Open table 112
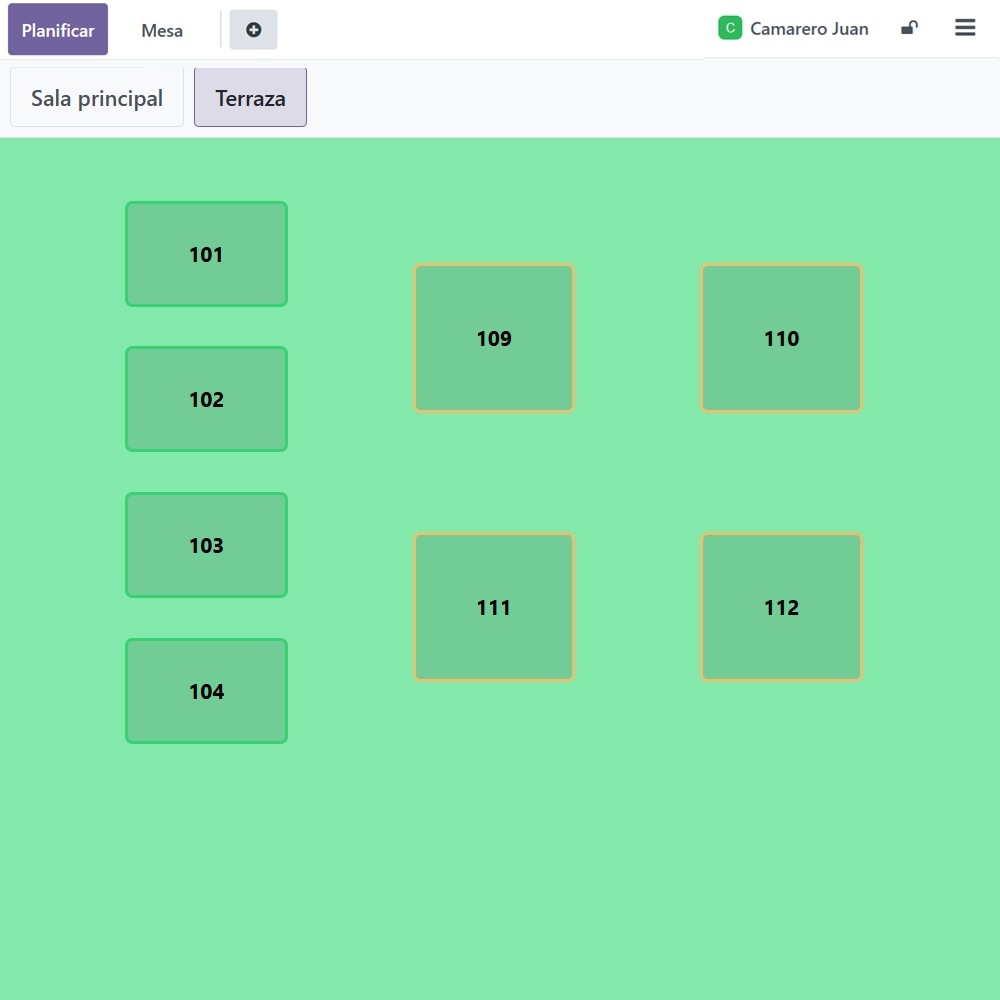The width and height of the screenshot is (1000, 1000). pos(781,607)
